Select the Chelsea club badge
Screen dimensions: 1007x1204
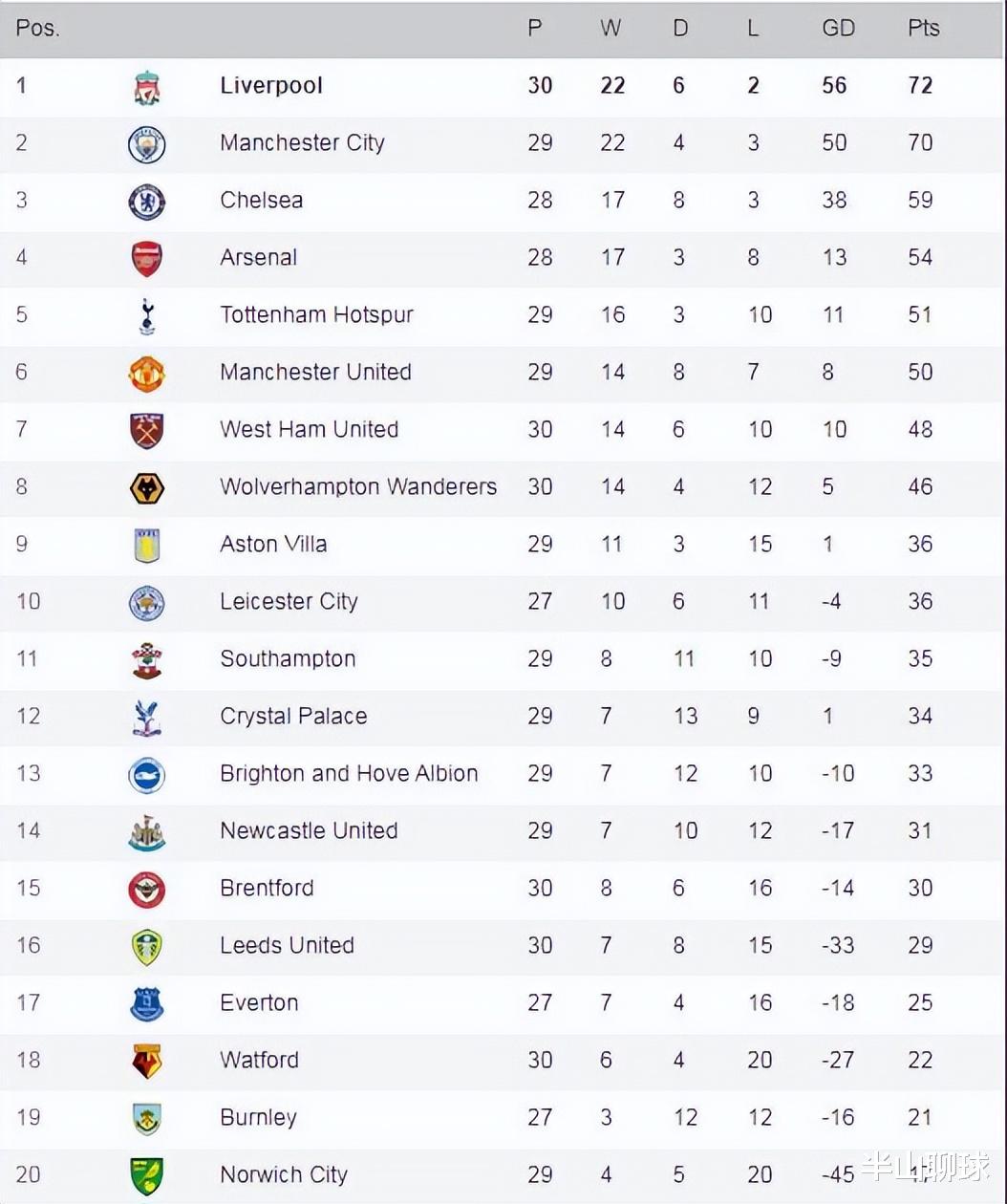[x=147, y=202]
